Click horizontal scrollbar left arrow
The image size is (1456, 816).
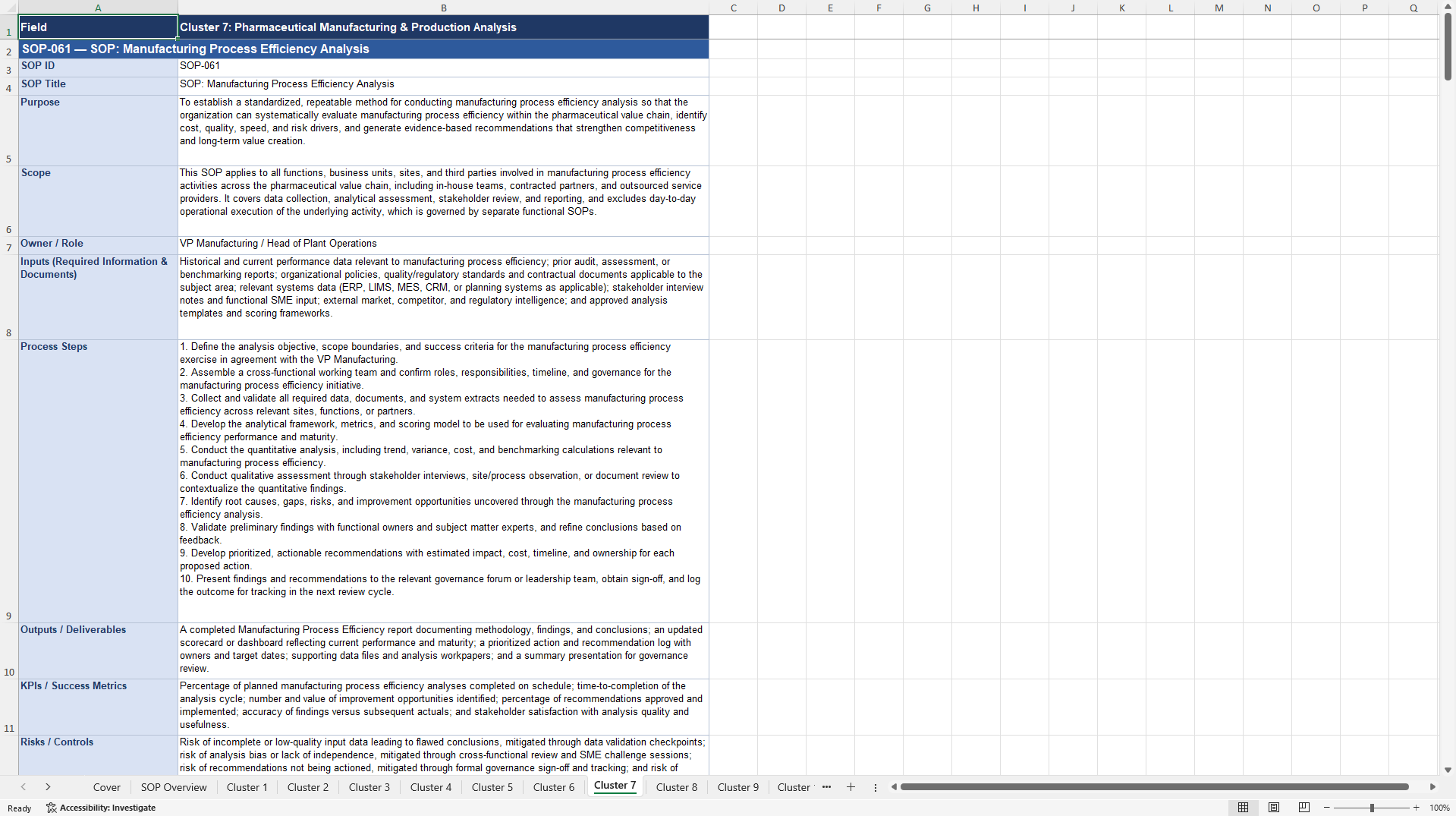coord(894,787)
